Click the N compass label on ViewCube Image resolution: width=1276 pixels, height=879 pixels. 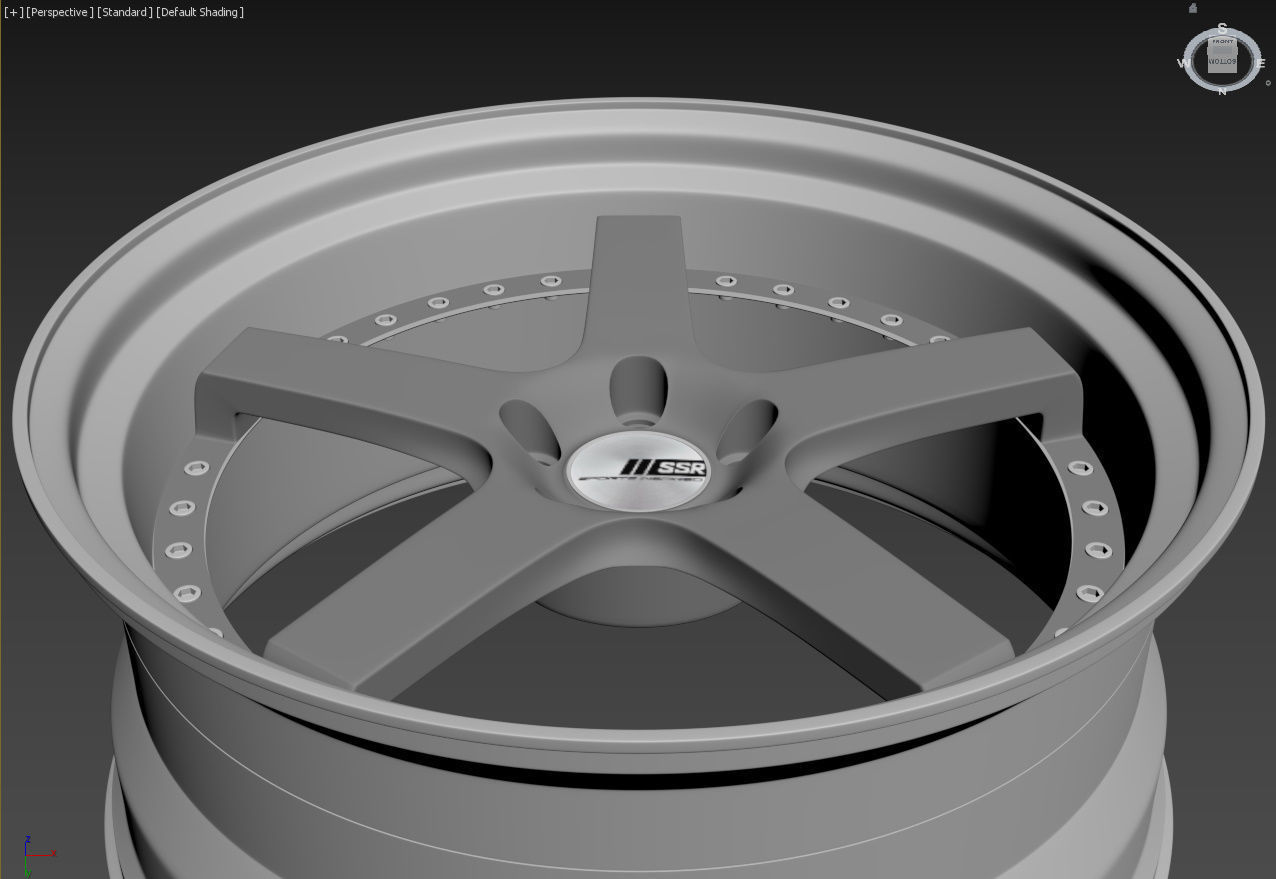[1222, 92]
